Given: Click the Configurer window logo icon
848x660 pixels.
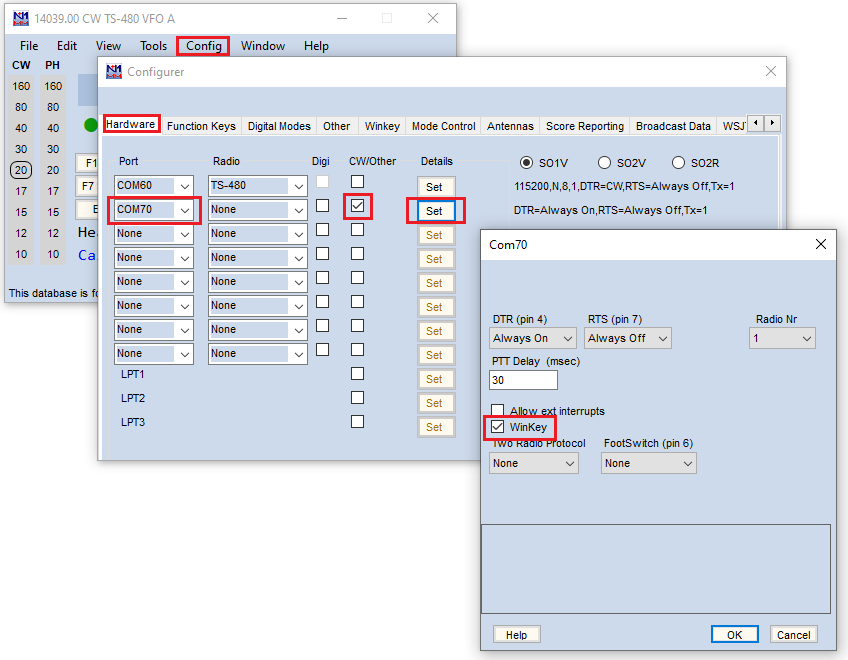Looking at the screenshot, I should (x=114, y=71).
